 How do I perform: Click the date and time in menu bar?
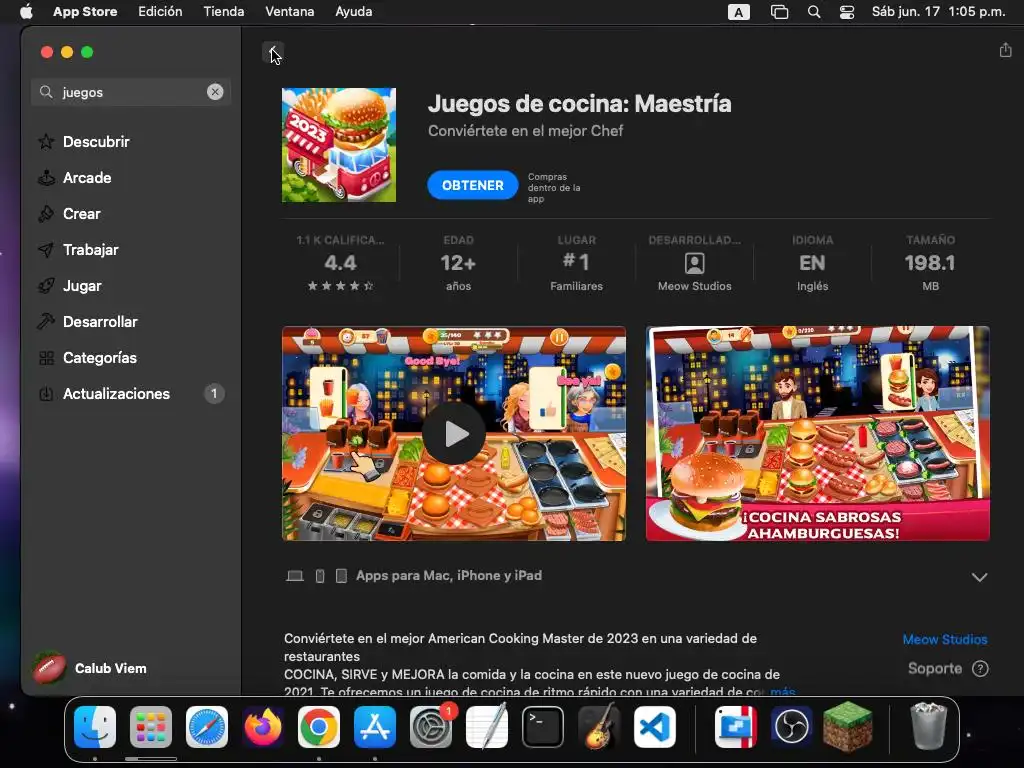(x=938, y=12)
